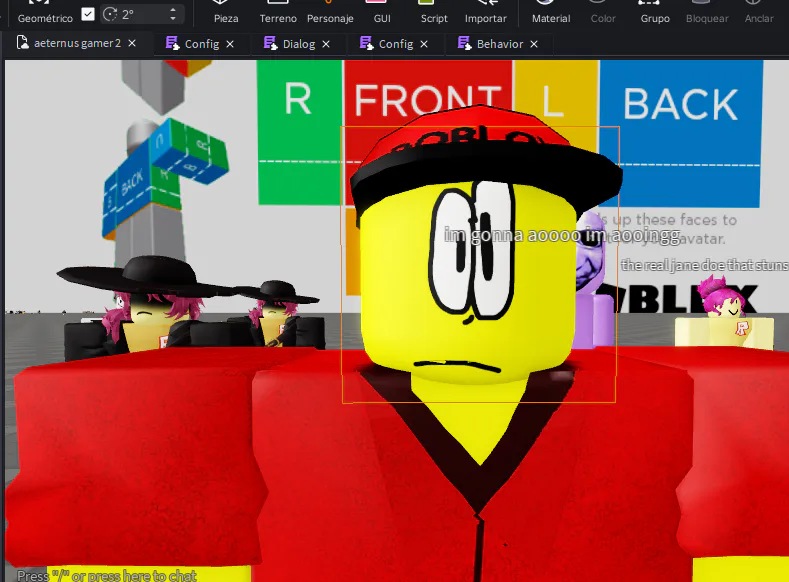Open the Config tab left of Behavior
Viewport: 789px width, 582px height.
[396, 44]
